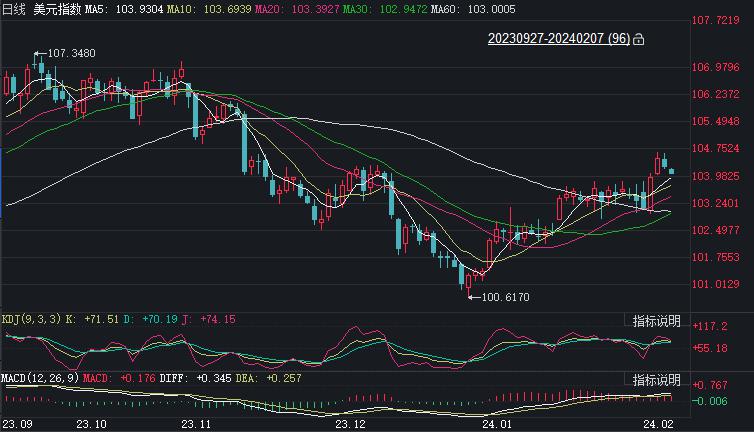Click the K: +71.51 value
This screenshot has width=754, height=432.
92,319
